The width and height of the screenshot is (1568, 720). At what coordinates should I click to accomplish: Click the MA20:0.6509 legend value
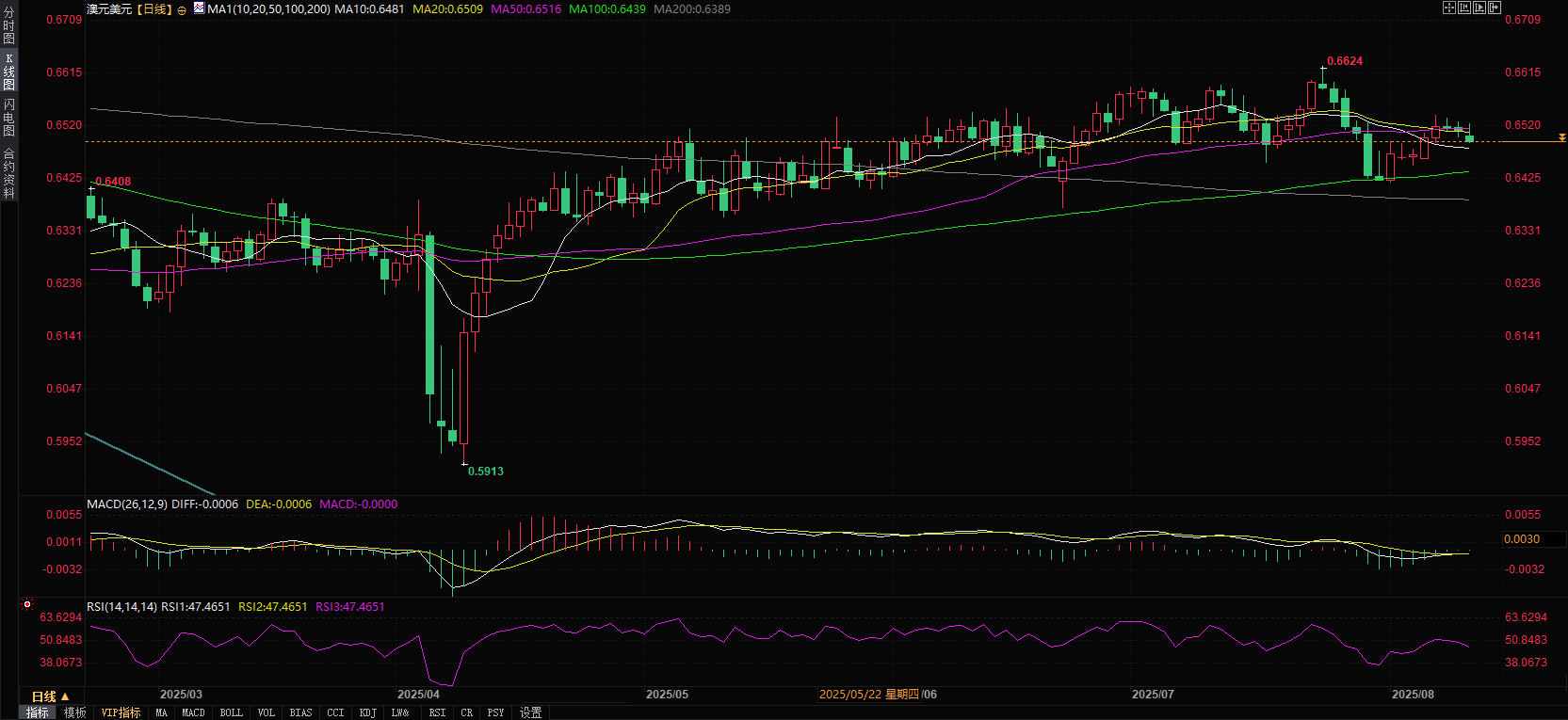coord(447,8)
